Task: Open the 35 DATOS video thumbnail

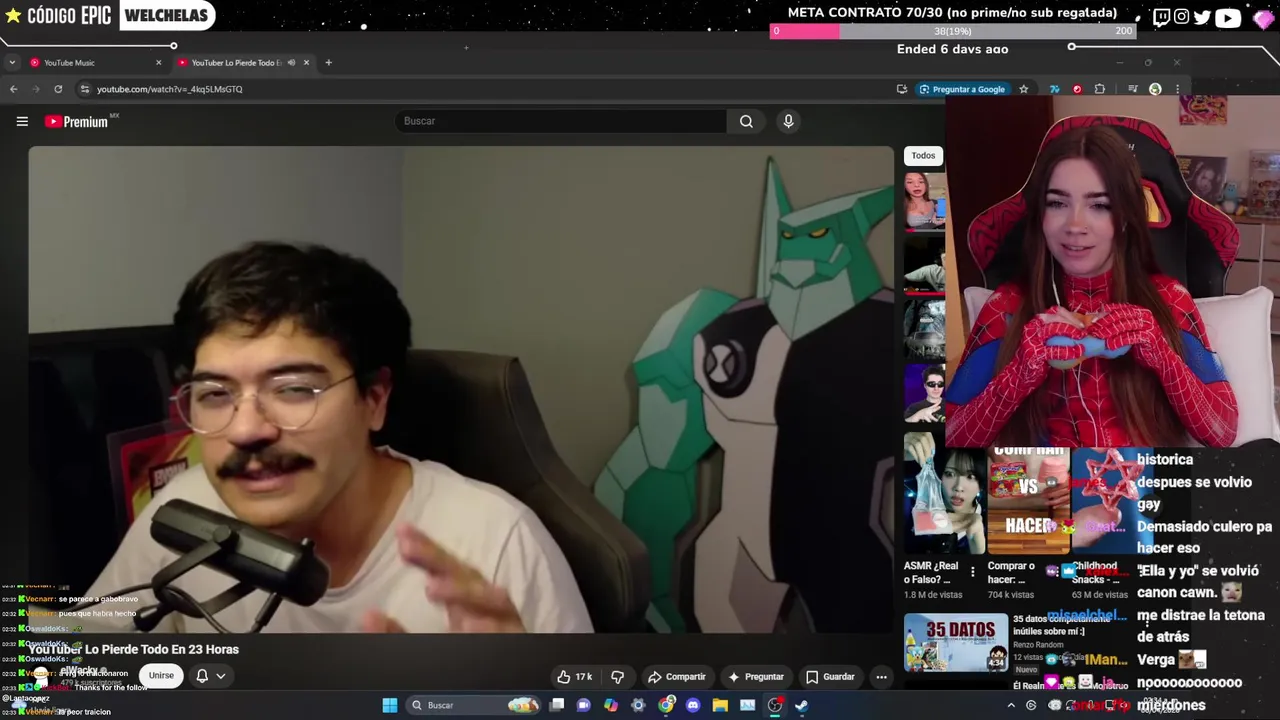Action: (956, 642)
